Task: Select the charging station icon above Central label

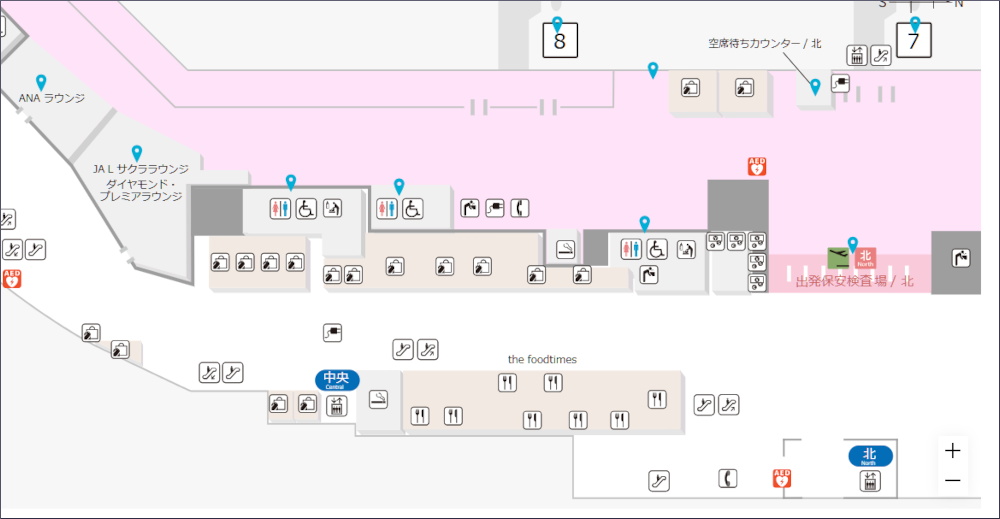Action: point(333,332)
